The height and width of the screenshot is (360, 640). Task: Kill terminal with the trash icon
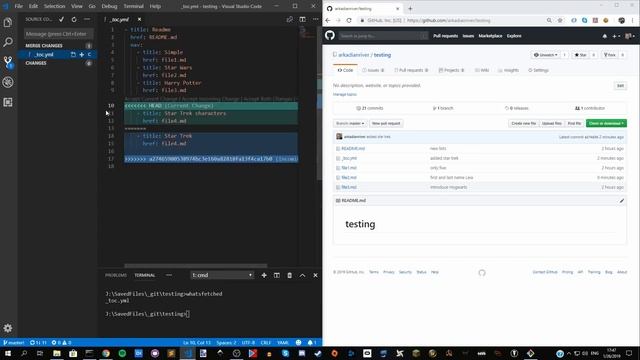pyautogui.click(x=289, y=275)
